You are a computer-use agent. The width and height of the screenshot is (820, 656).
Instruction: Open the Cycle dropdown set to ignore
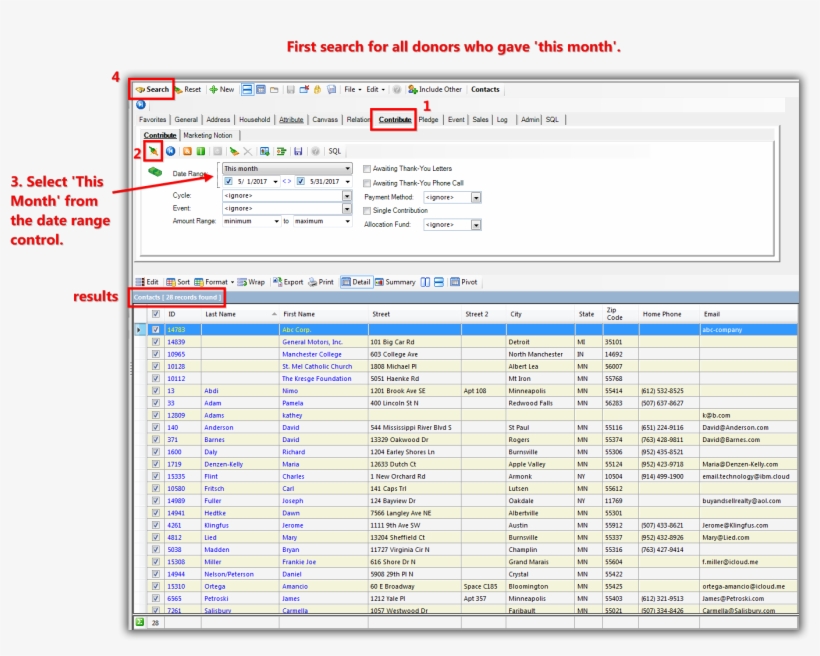pos(347,196)
